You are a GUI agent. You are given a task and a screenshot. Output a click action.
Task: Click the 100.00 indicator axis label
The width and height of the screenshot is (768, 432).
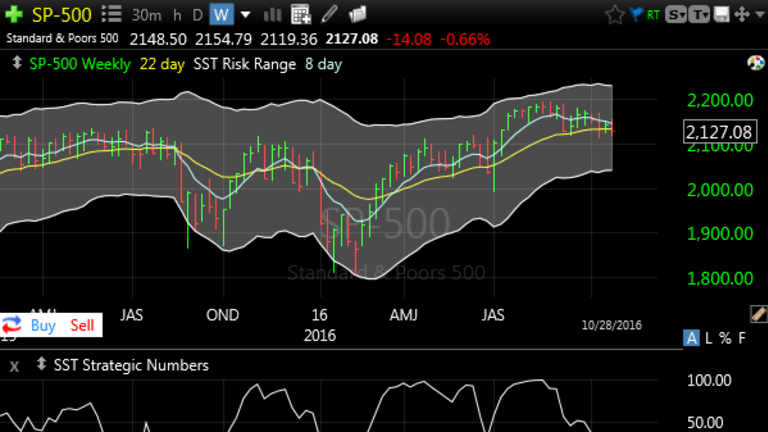[x=709, y=381]
